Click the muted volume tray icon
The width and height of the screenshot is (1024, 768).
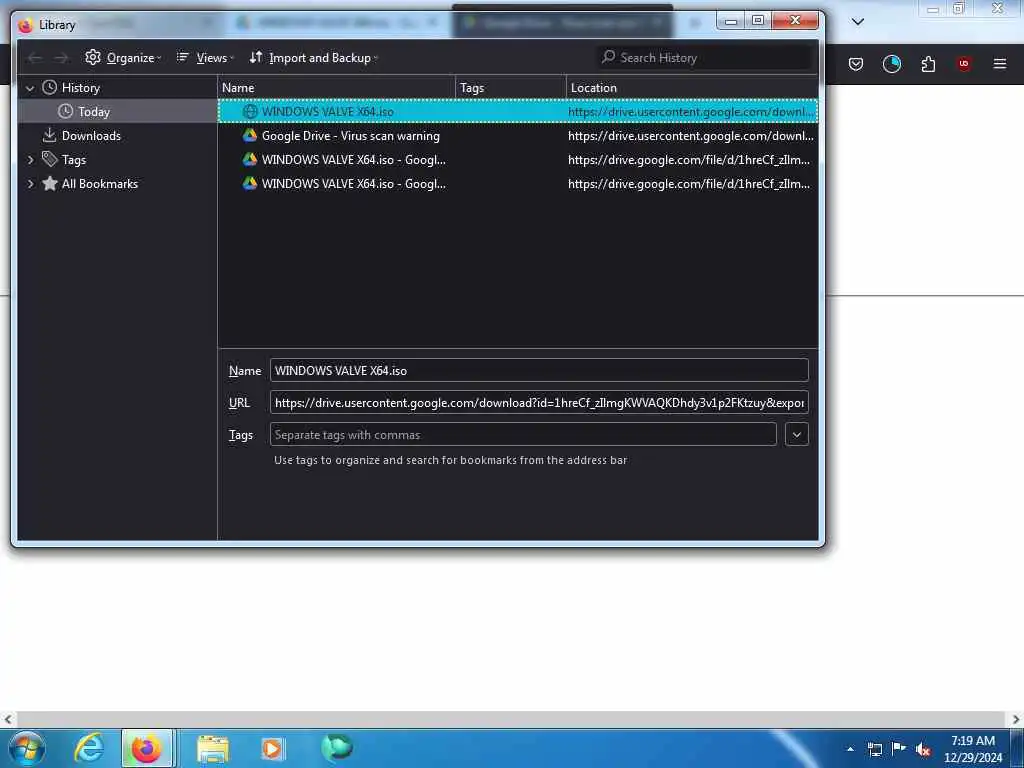point(922,749)
